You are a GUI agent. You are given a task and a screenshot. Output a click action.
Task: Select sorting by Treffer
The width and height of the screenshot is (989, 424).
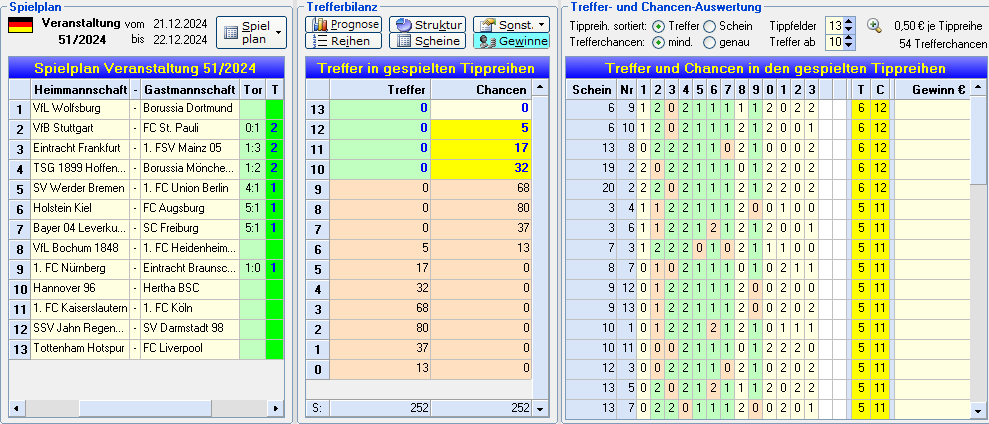pos(658,26)
